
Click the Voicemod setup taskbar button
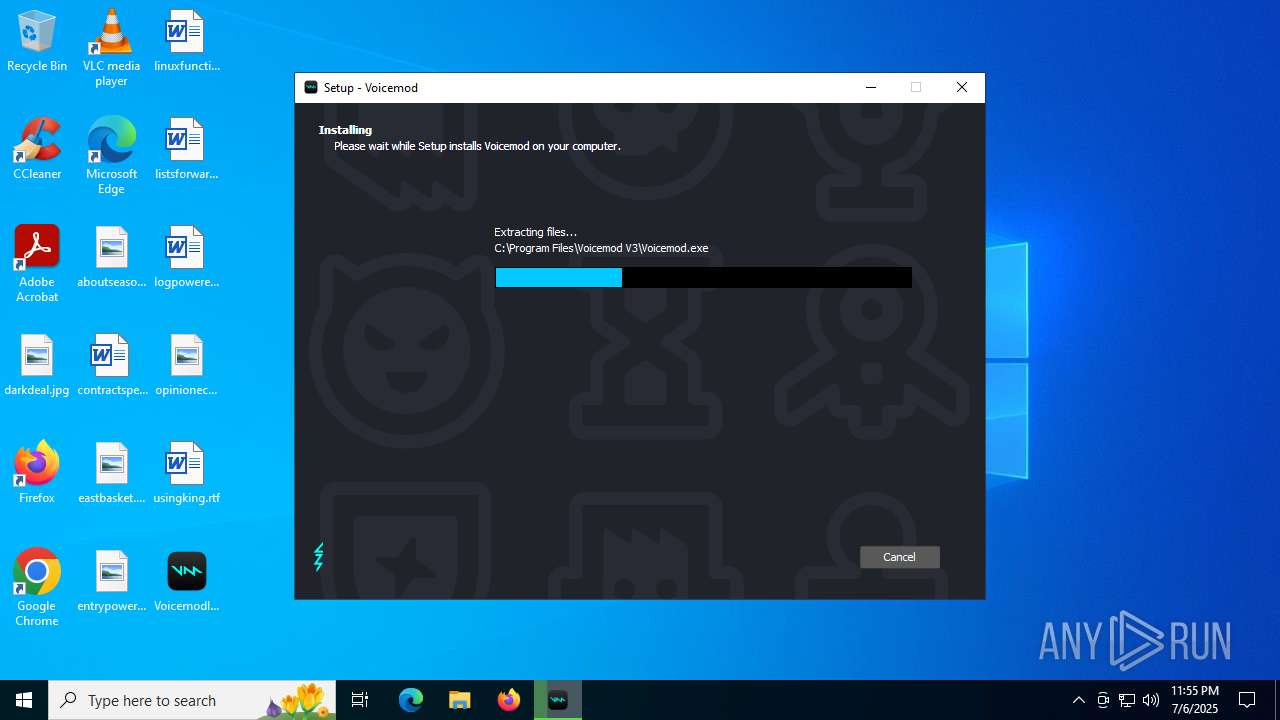(x=558, y=700)
